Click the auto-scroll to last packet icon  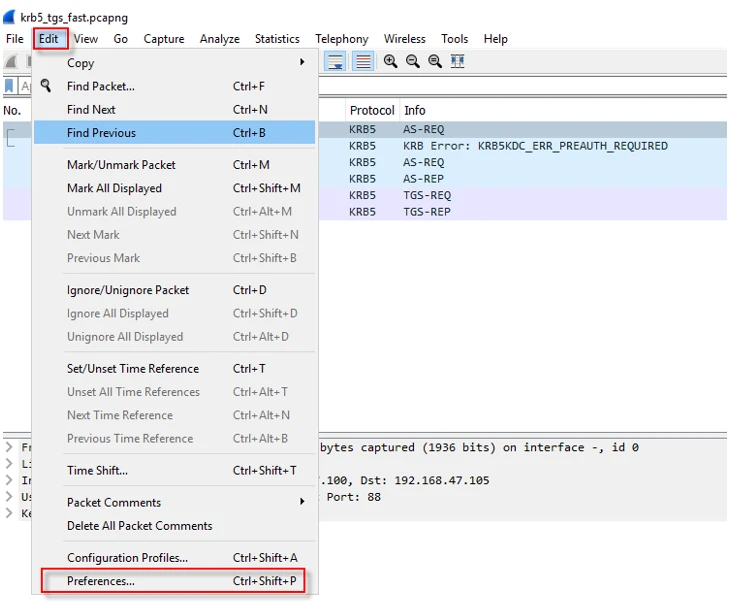click(336, 62)
